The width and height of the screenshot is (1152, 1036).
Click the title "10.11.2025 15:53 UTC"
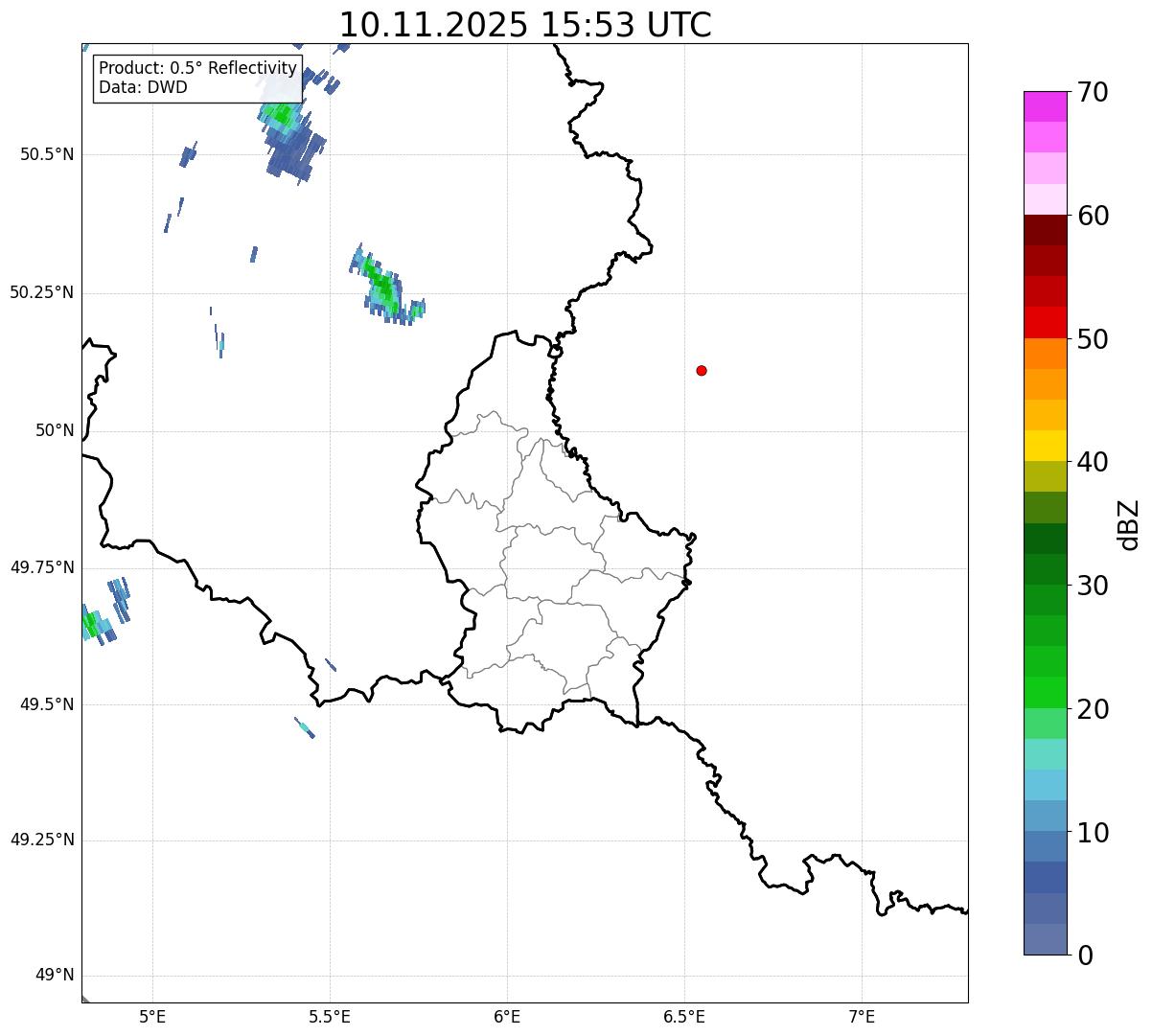click(x=525, y=25)
